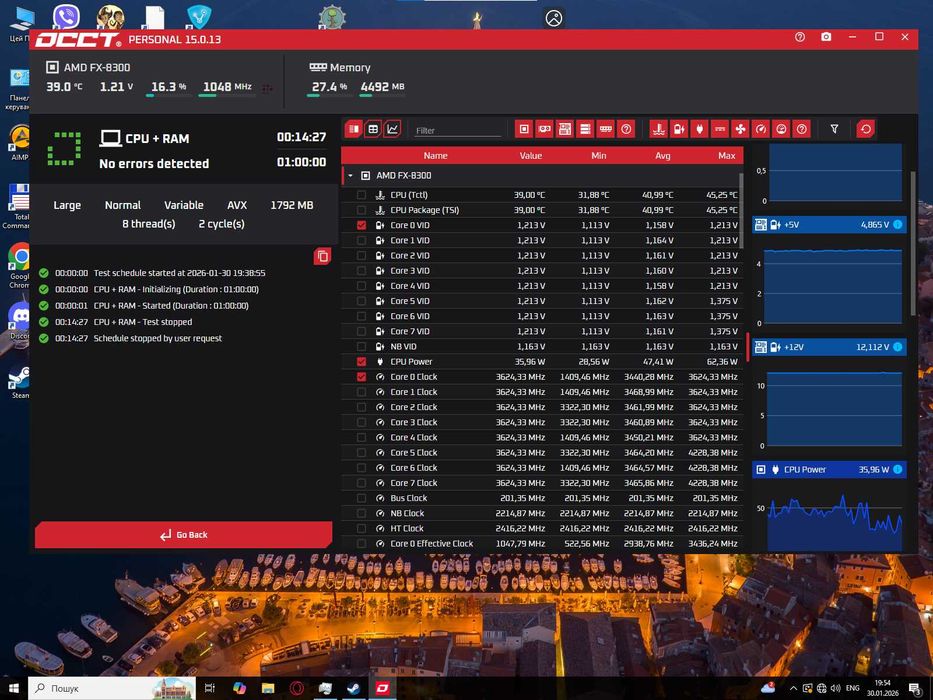
Task: Sort by the Min column header
Action: coord(599,155)
